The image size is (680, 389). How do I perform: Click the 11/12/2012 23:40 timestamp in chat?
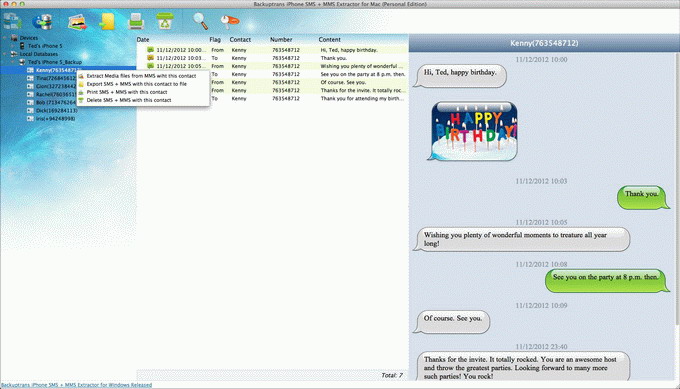[x=541, y=347]
